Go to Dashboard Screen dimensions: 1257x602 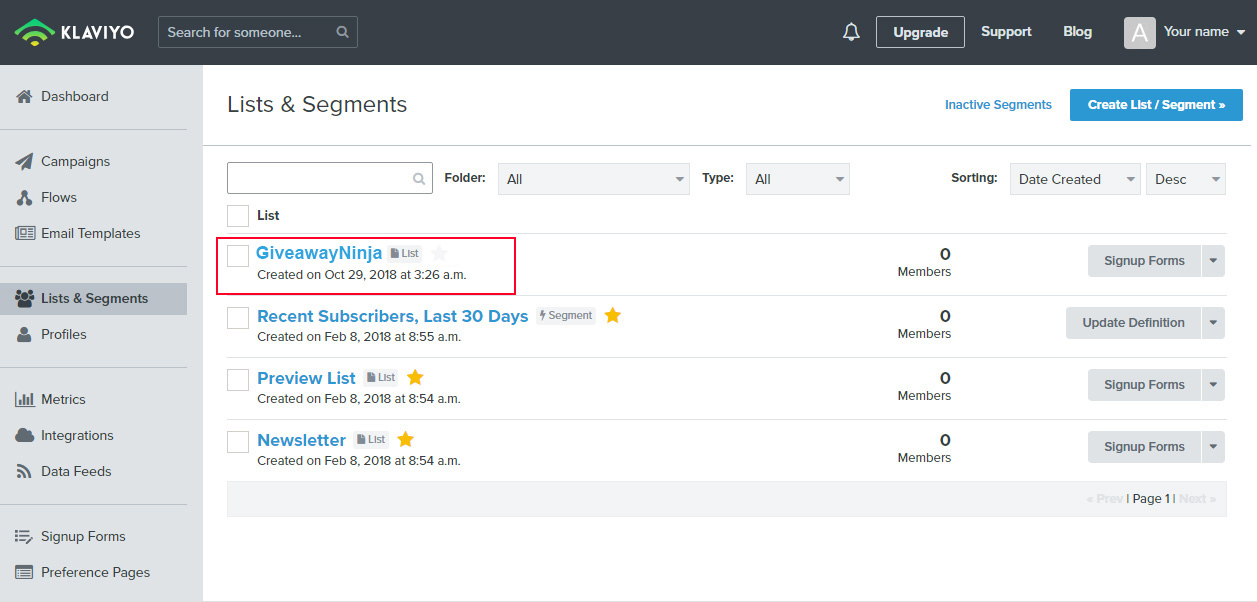(x=75, y=97)
